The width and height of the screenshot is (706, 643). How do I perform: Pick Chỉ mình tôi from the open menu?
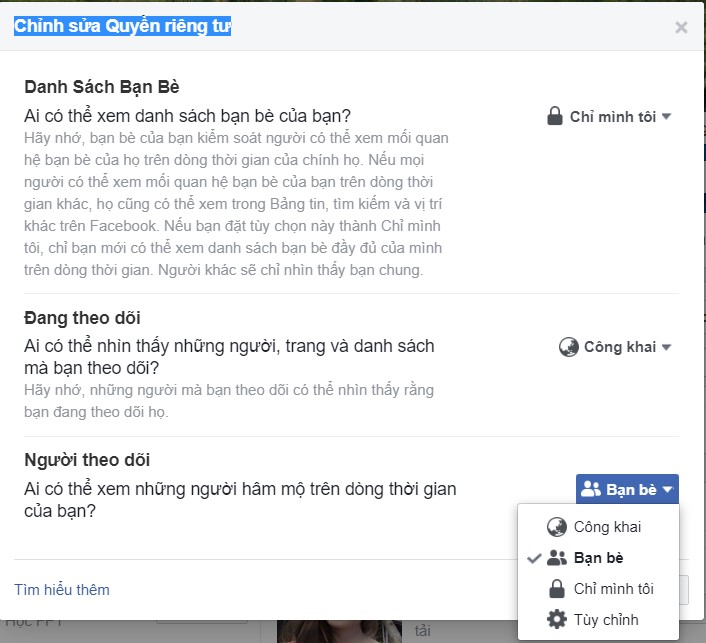coord(598,589)
